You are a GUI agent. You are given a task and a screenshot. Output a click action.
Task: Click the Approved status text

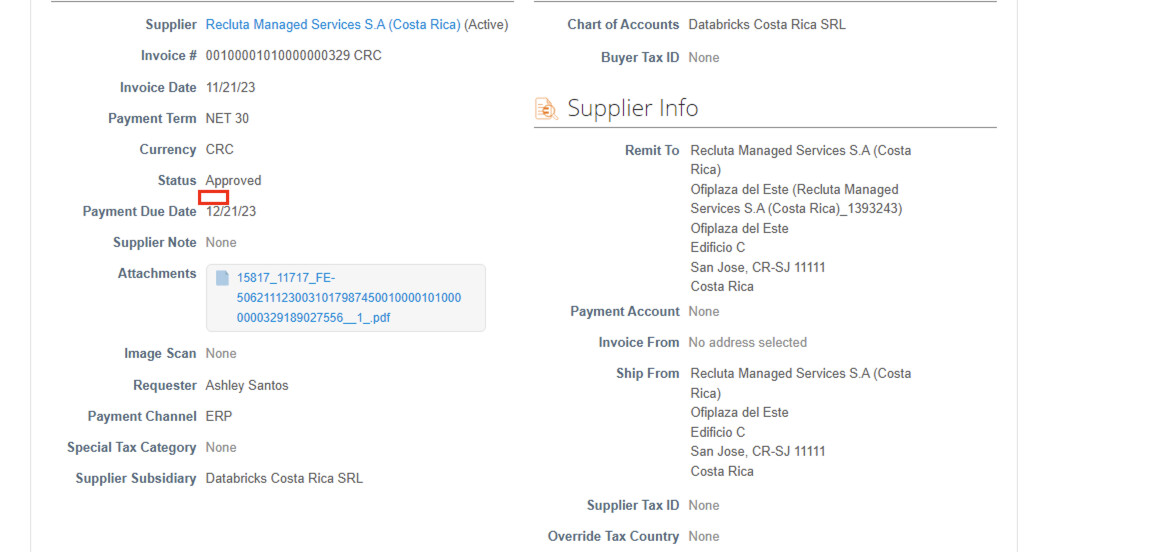233,181
